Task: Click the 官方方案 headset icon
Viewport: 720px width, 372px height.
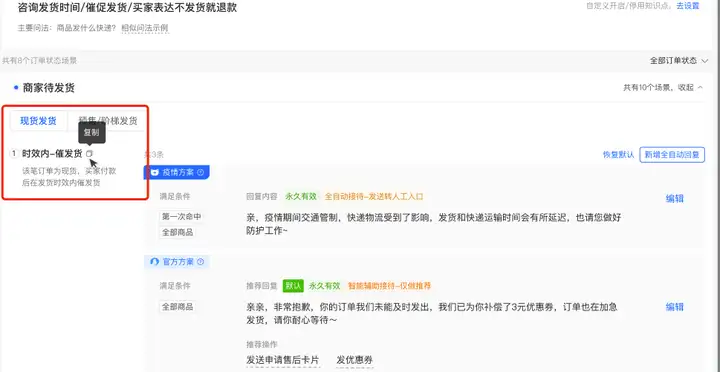Action: click(x=155, y=262)
